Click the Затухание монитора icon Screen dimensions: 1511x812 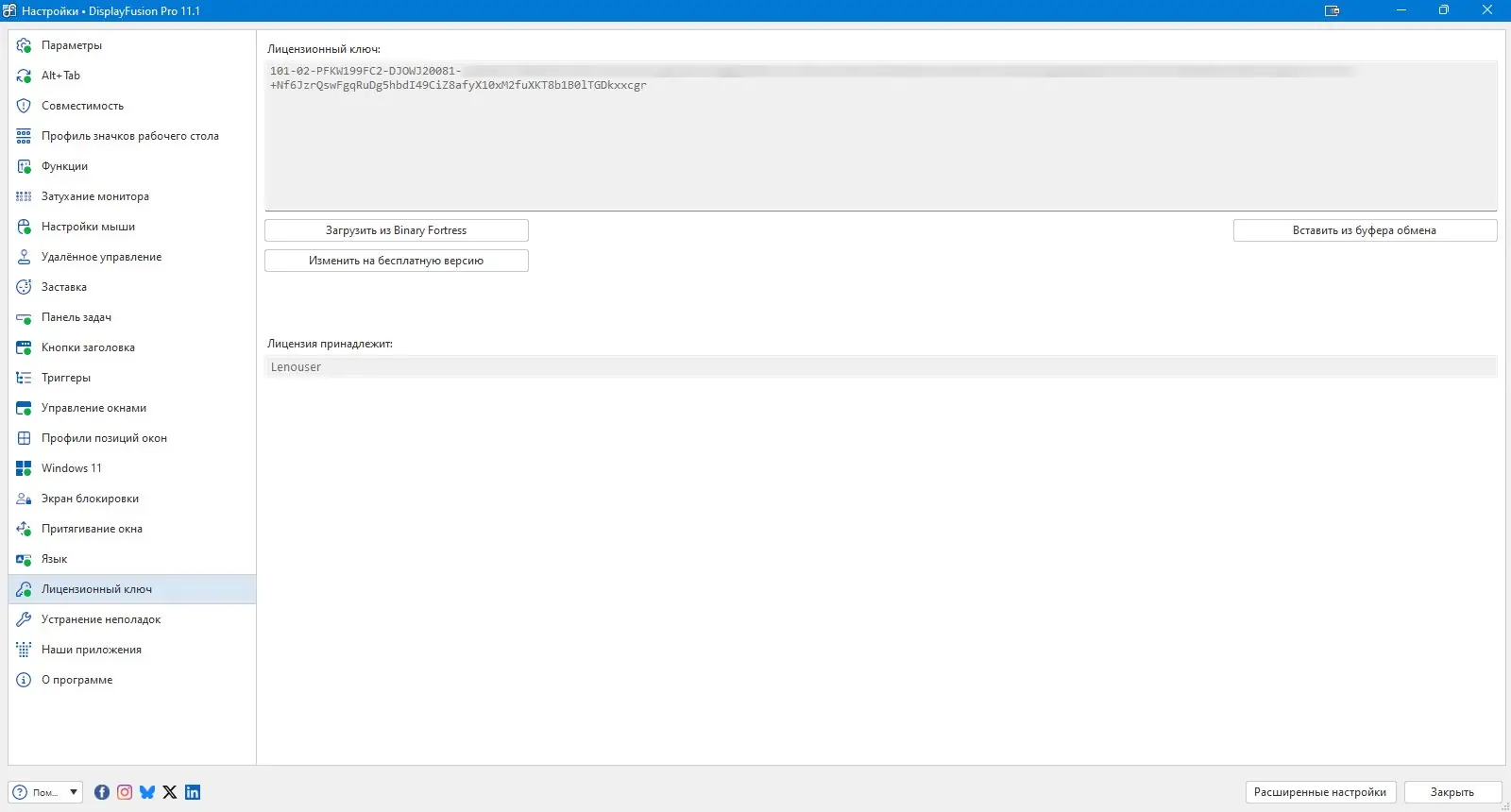(x=24, y=196)
